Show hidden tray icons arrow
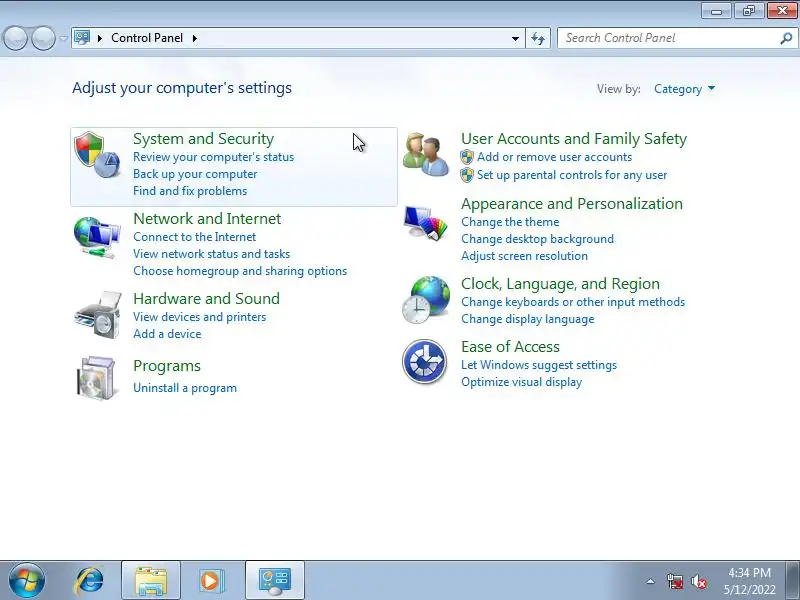Screen dimensions: 800x600 coord(651,581)
